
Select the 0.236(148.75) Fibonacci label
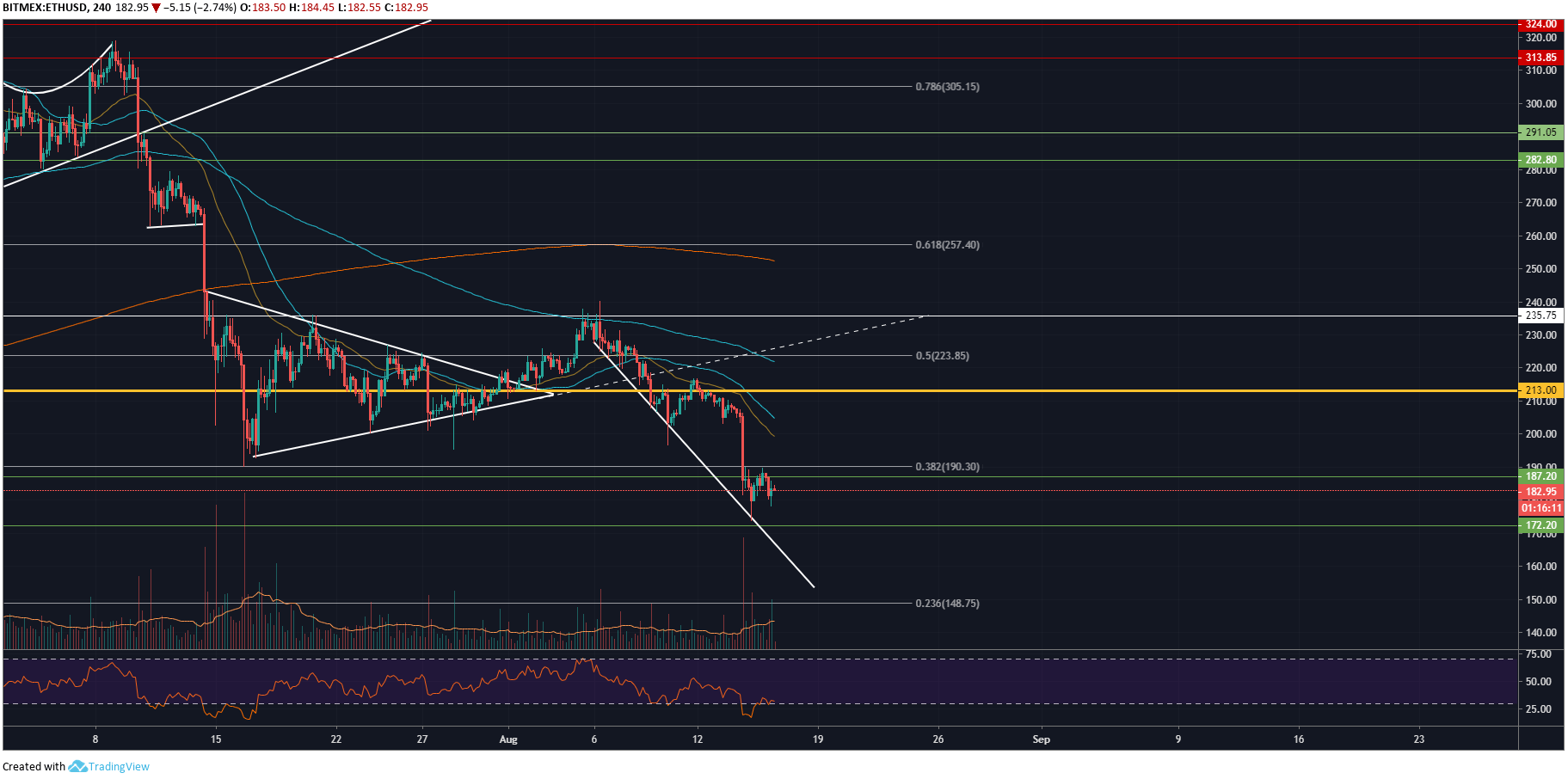point(947,604)
